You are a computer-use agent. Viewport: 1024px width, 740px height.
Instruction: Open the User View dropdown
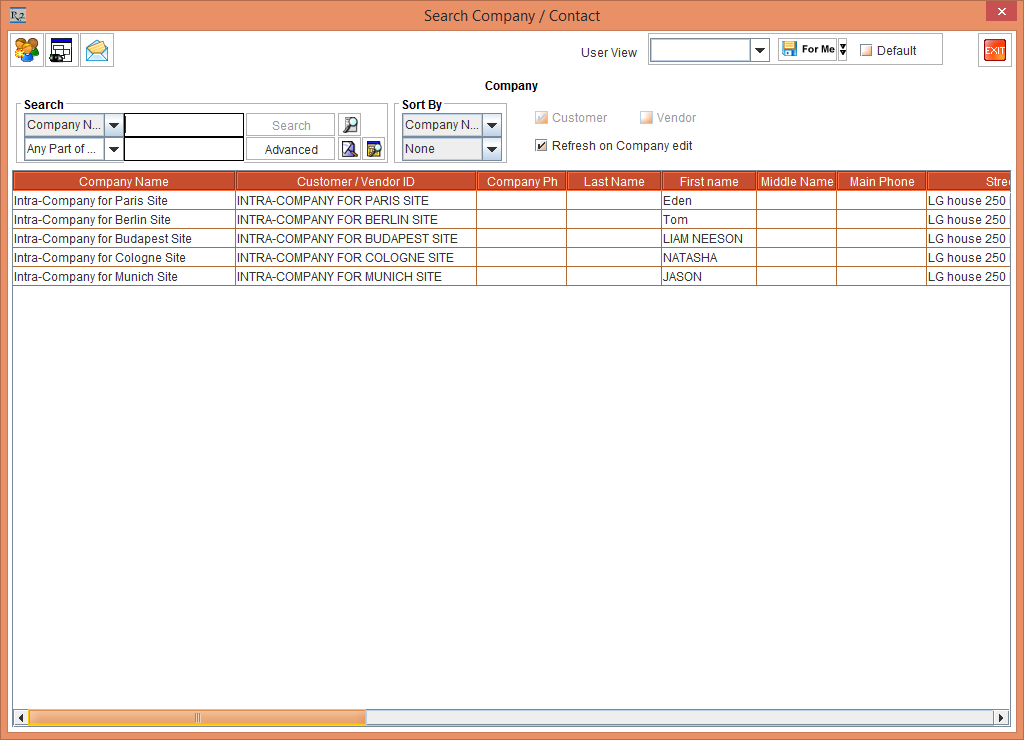click(759, 50)
